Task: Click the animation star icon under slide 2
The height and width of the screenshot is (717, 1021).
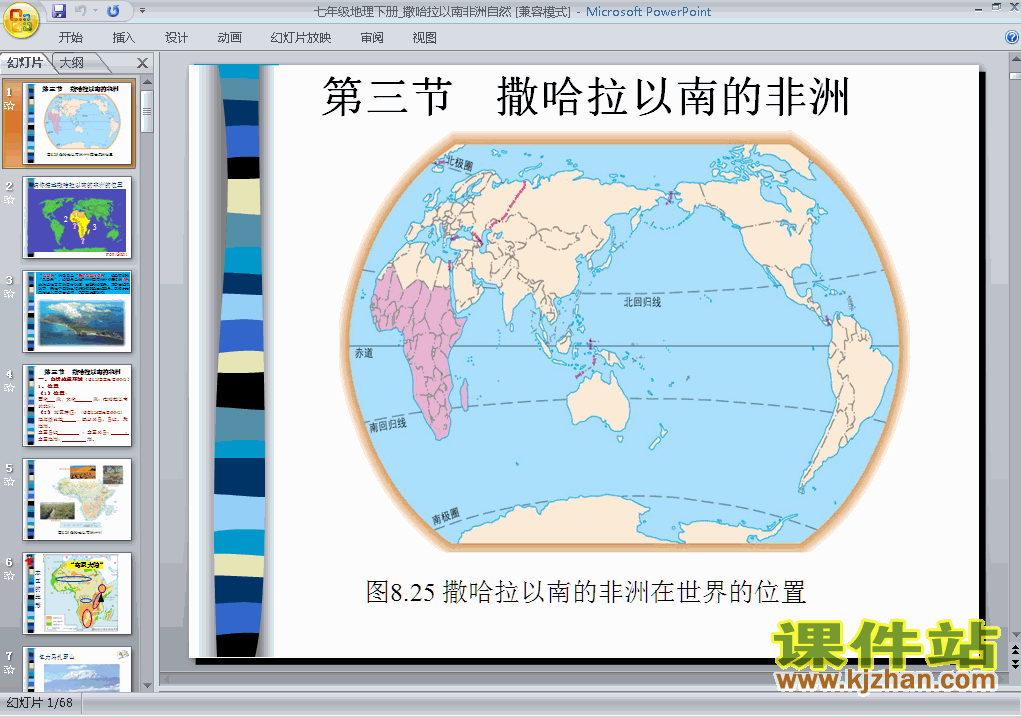Action: point(9,199)
